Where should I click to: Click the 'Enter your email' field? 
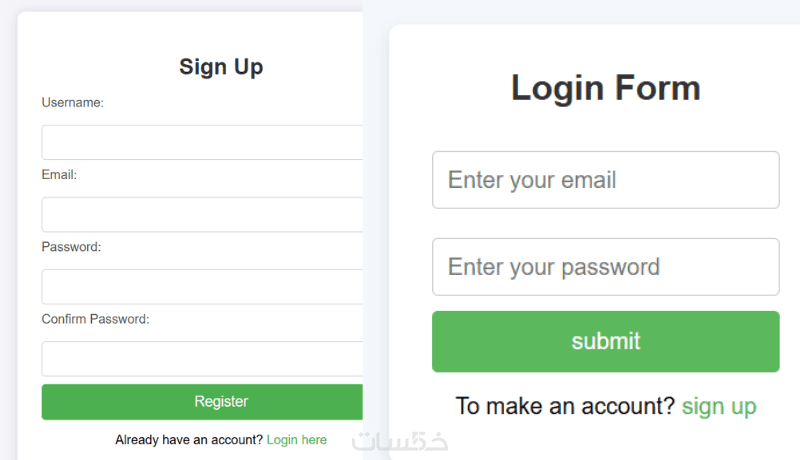click(605, 180)
